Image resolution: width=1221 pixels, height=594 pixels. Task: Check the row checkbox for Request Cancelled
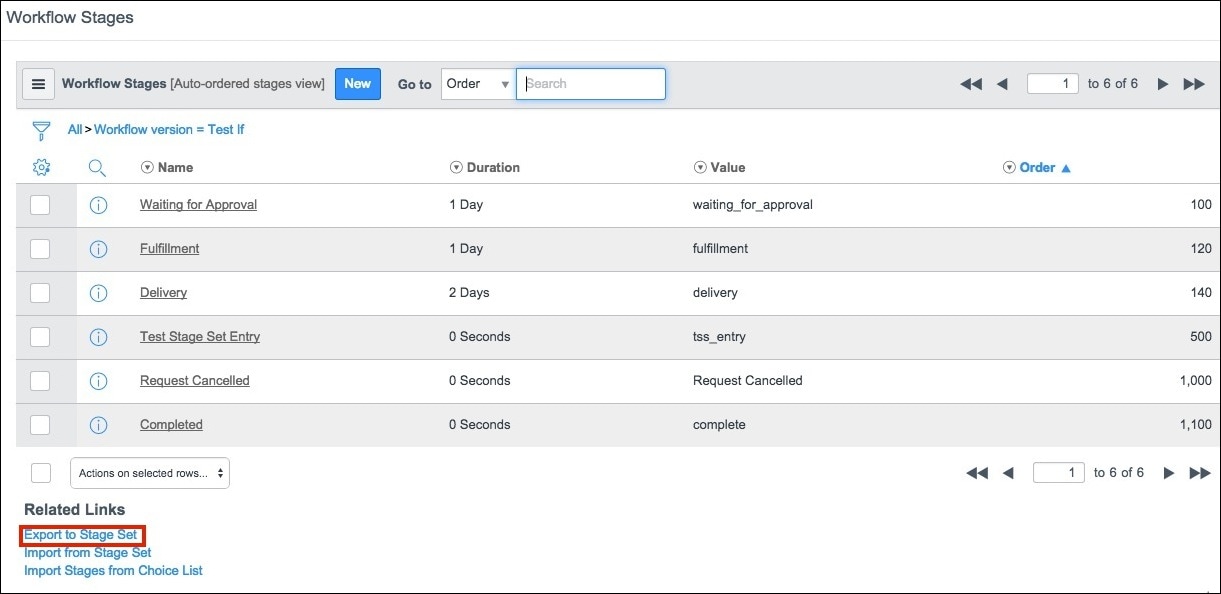tap(41, 381)
